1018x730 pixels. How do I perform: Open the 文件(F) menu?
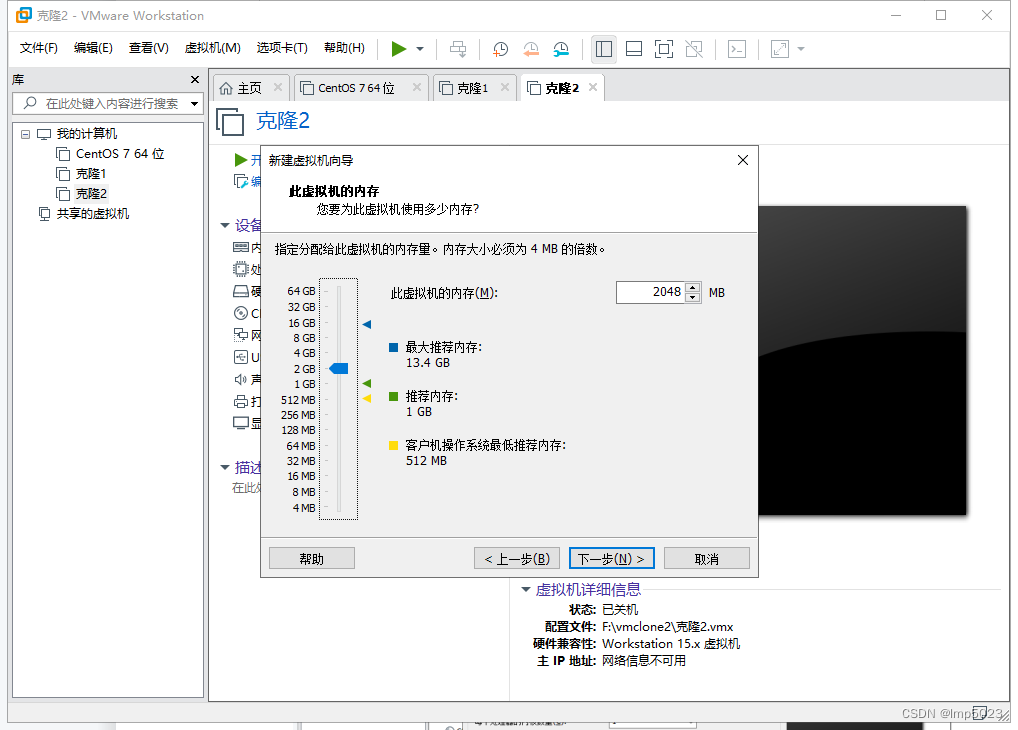pos(38,48)
